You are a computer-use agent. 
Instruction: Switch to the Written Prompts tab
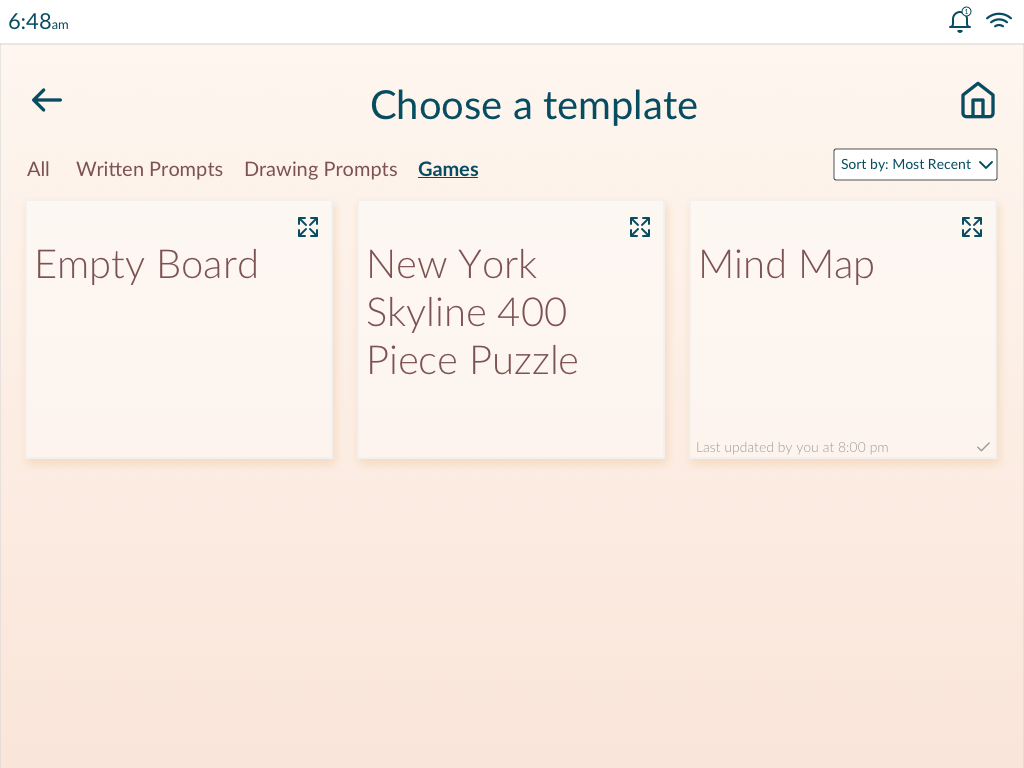(150, 169)
